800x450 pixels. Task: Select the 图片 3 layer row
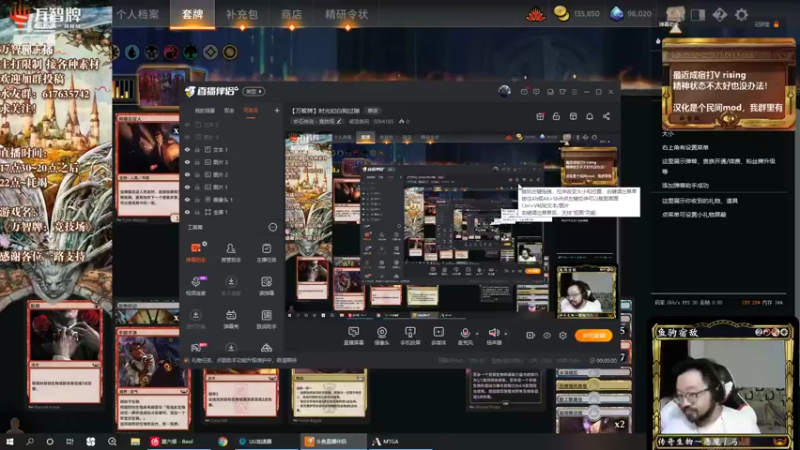pos(231,162)
